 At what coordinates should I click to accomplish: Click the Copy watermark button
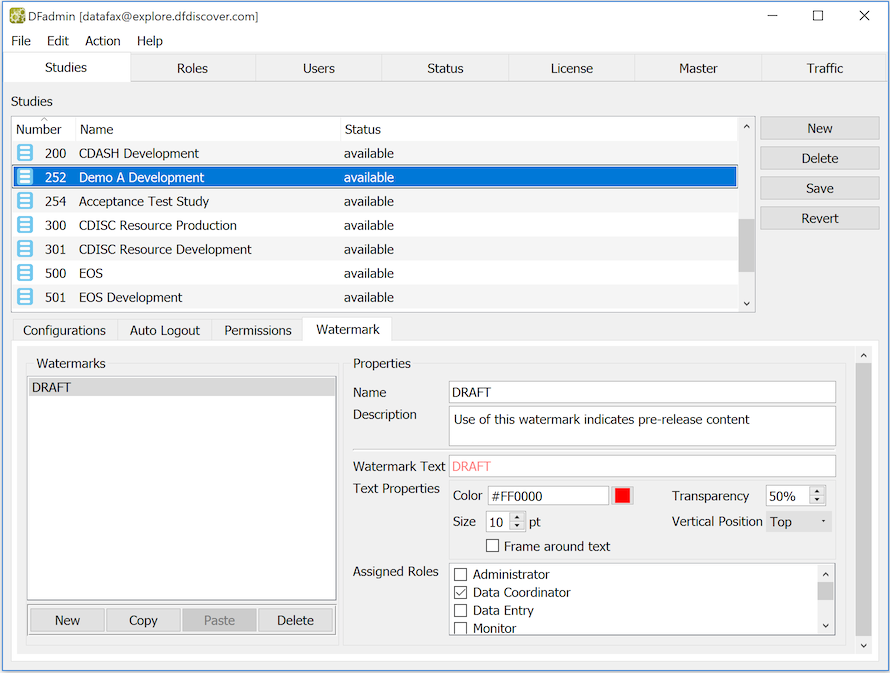143,620
